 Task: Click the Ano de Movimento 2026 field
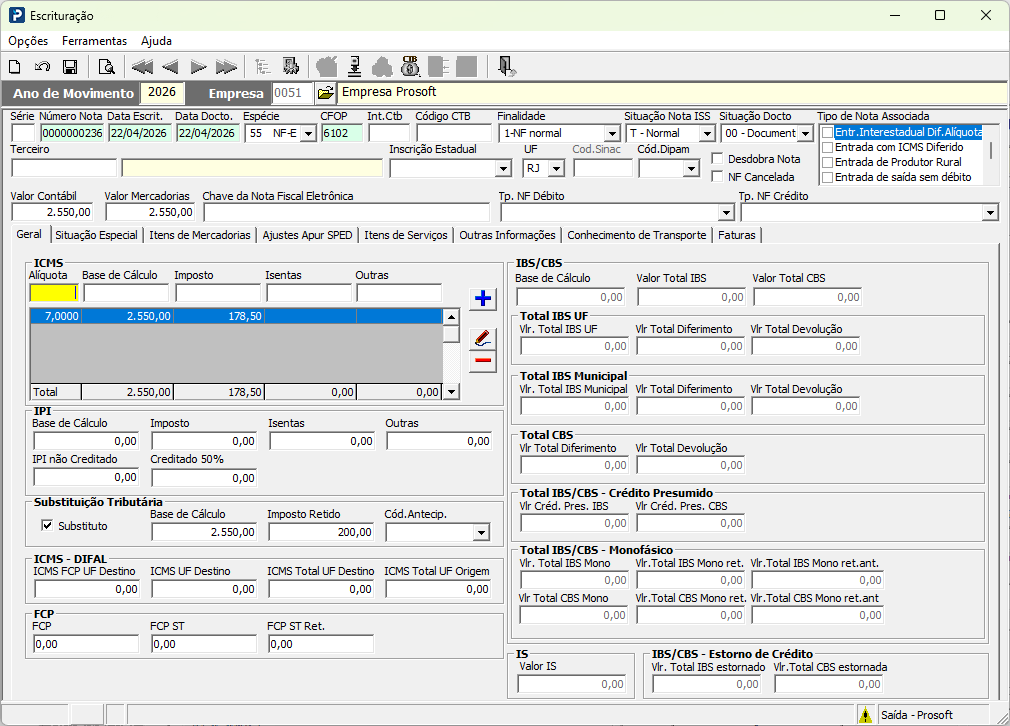162,92
